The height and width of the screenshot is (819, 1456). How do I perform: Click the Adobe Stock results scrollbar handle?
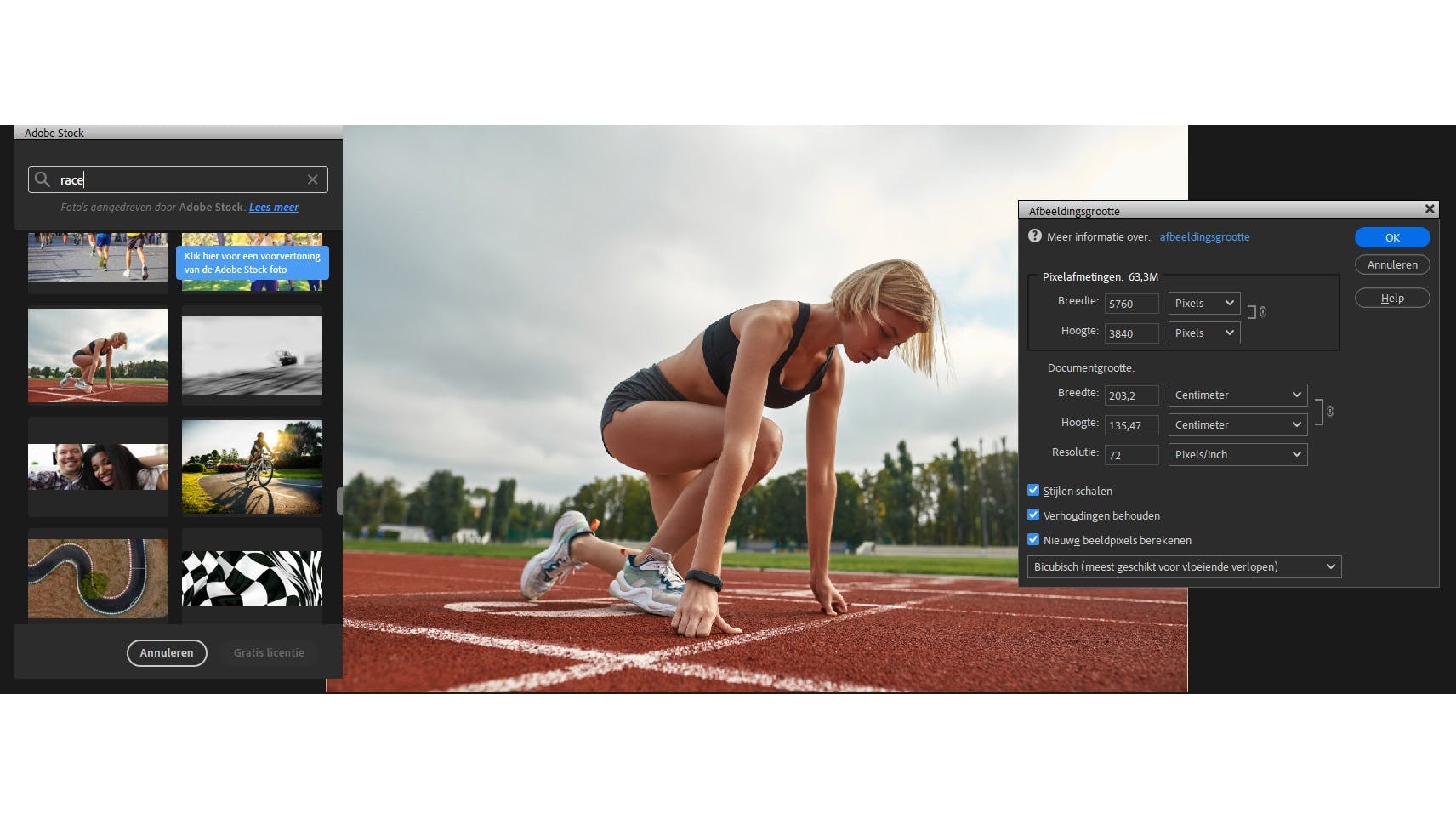339,501
